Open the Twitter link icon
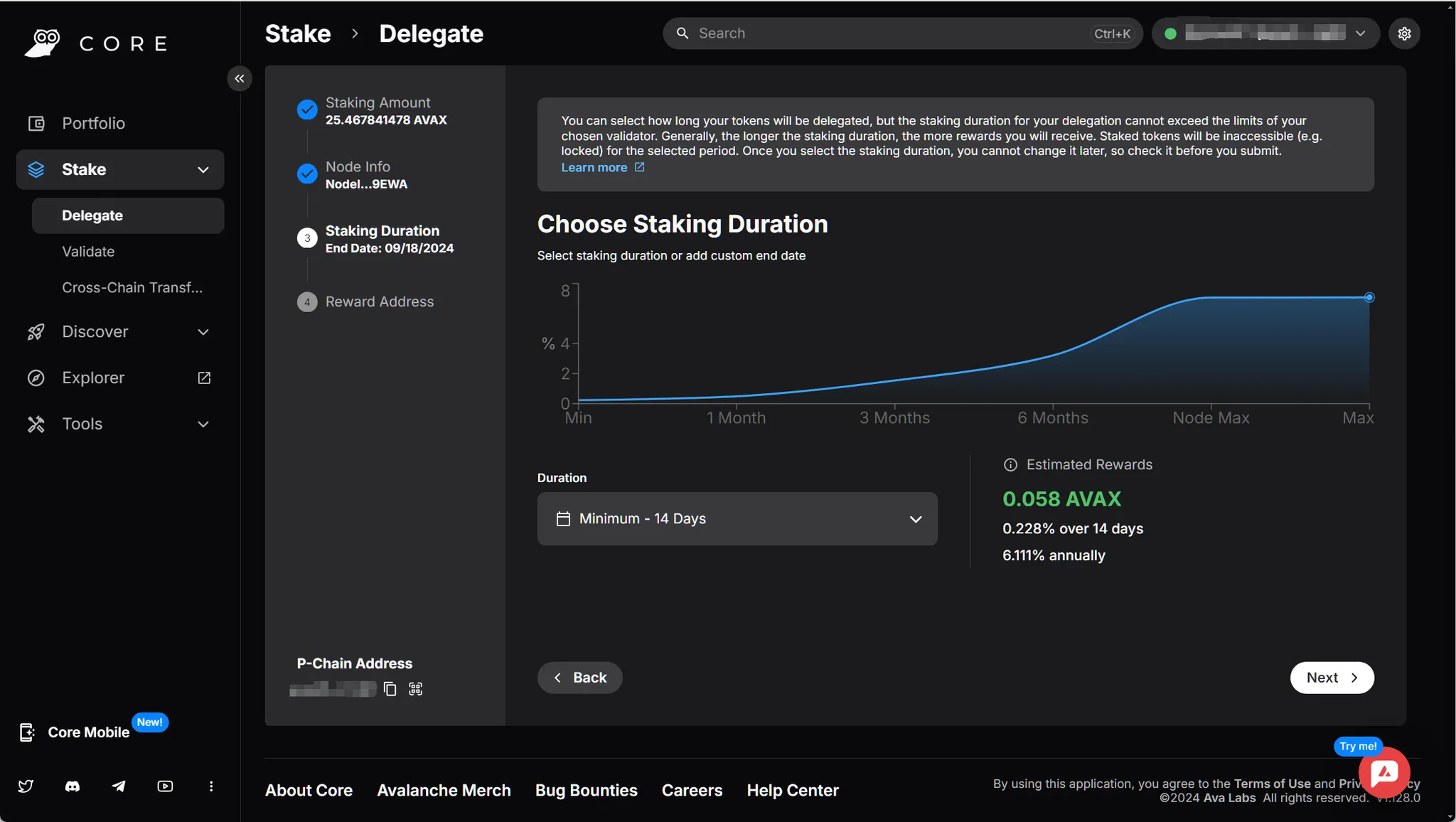Image resolution: width=1456 pixels, height=822 pixels. (x=26, y=786)
